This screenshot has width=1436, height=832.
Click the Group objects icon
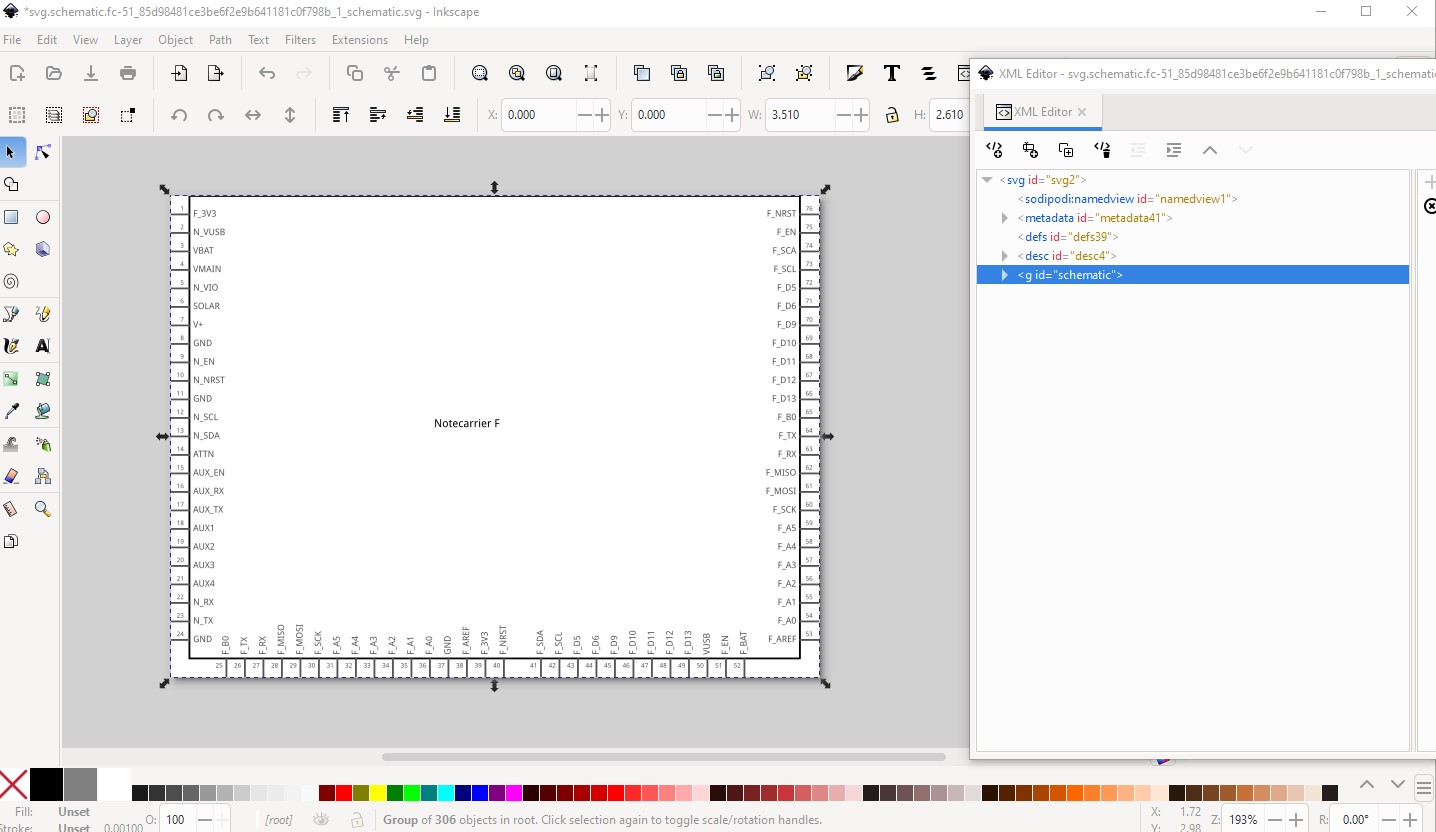tap(767, 73)
